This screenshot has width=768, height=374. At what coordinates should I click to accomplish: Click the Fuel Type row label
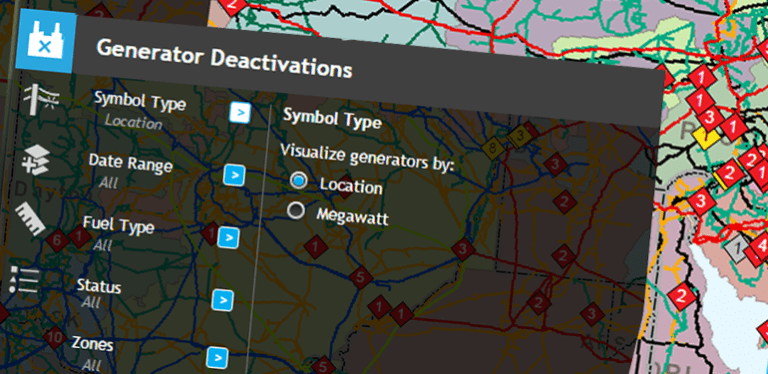tap(119, 225)
